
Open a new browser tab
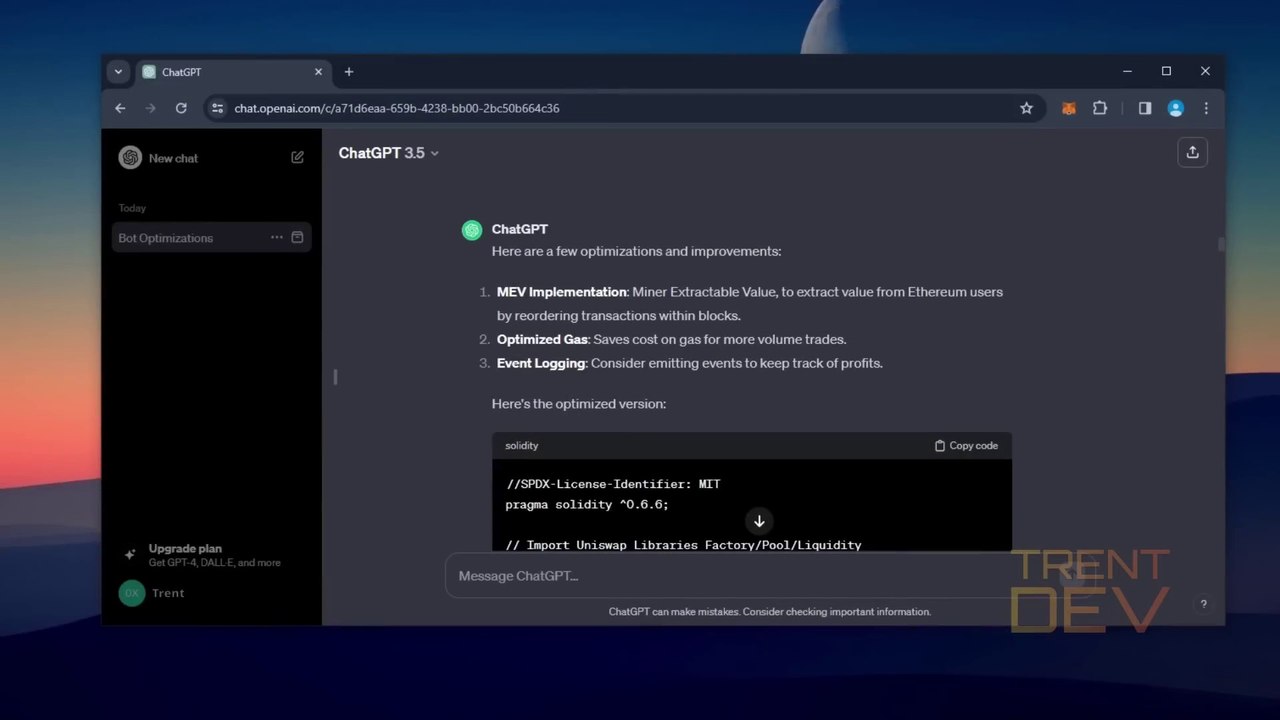point(349,72)
